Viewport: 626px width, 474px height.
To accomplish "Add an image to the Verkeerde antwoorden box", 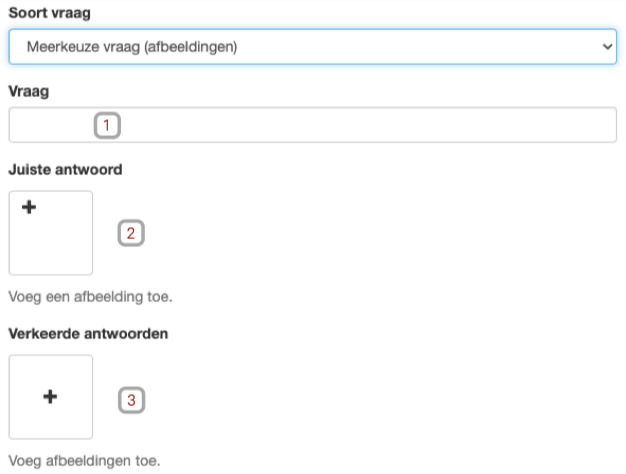I will tap(51, 397).
